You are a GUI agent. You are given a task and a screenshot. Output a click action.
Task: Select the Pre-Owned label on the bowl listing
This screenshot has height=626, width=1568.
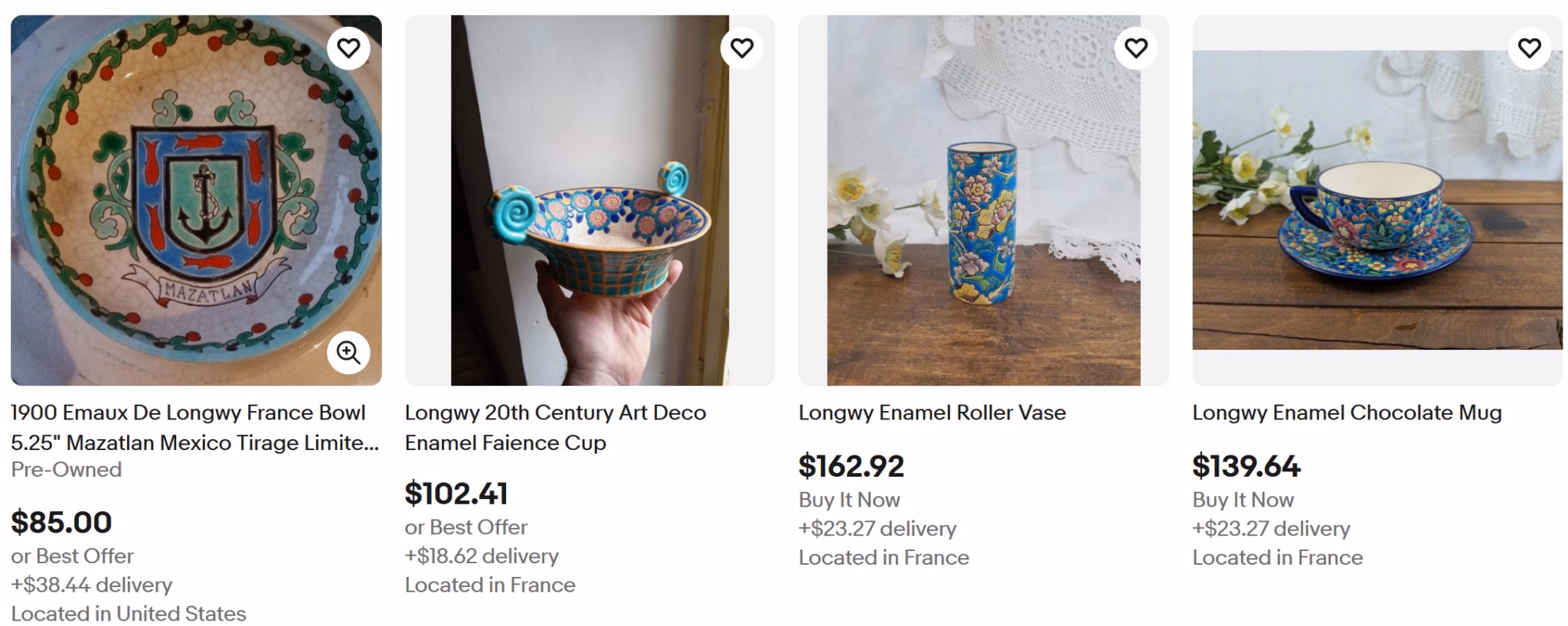(x=66, y=469)
